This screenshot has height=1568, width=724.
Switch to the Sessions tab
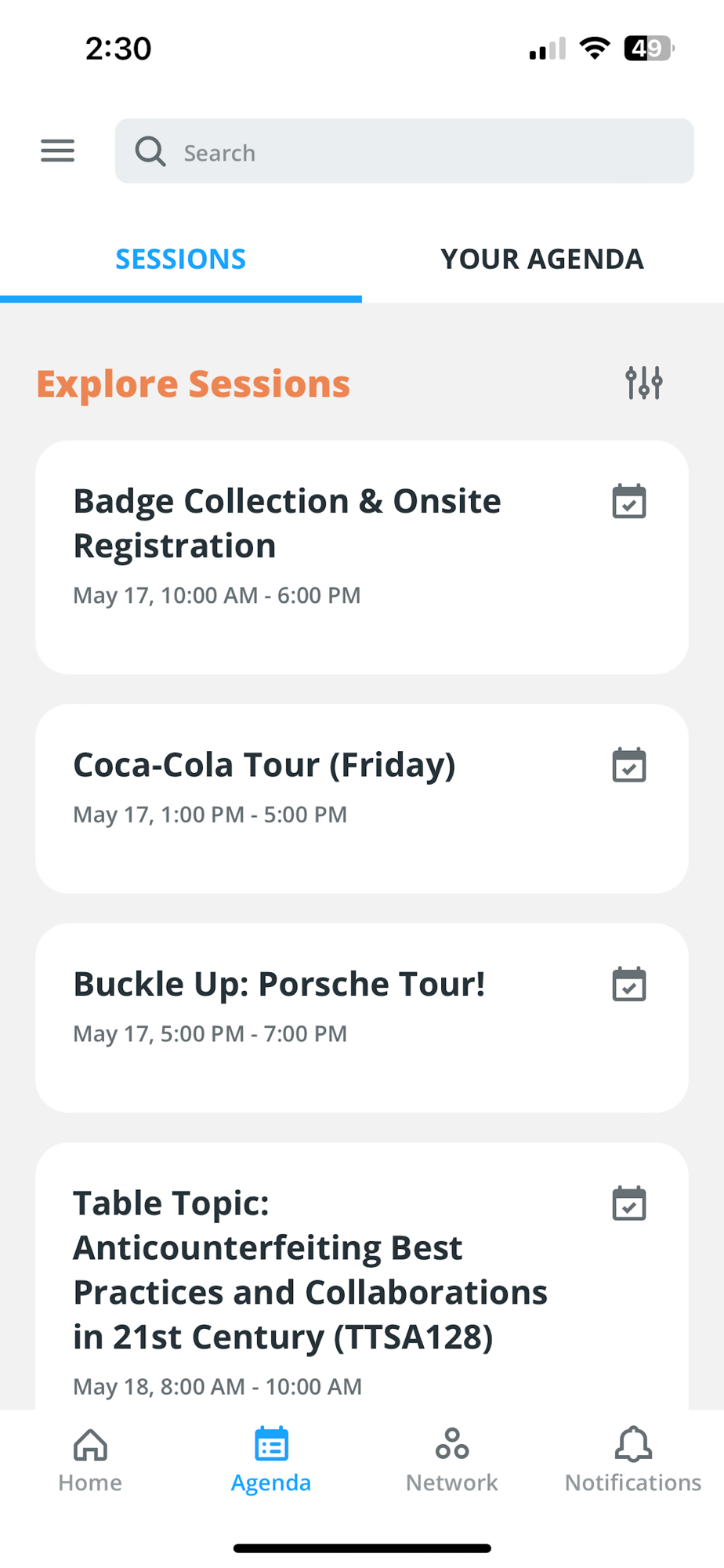[181, 259]
